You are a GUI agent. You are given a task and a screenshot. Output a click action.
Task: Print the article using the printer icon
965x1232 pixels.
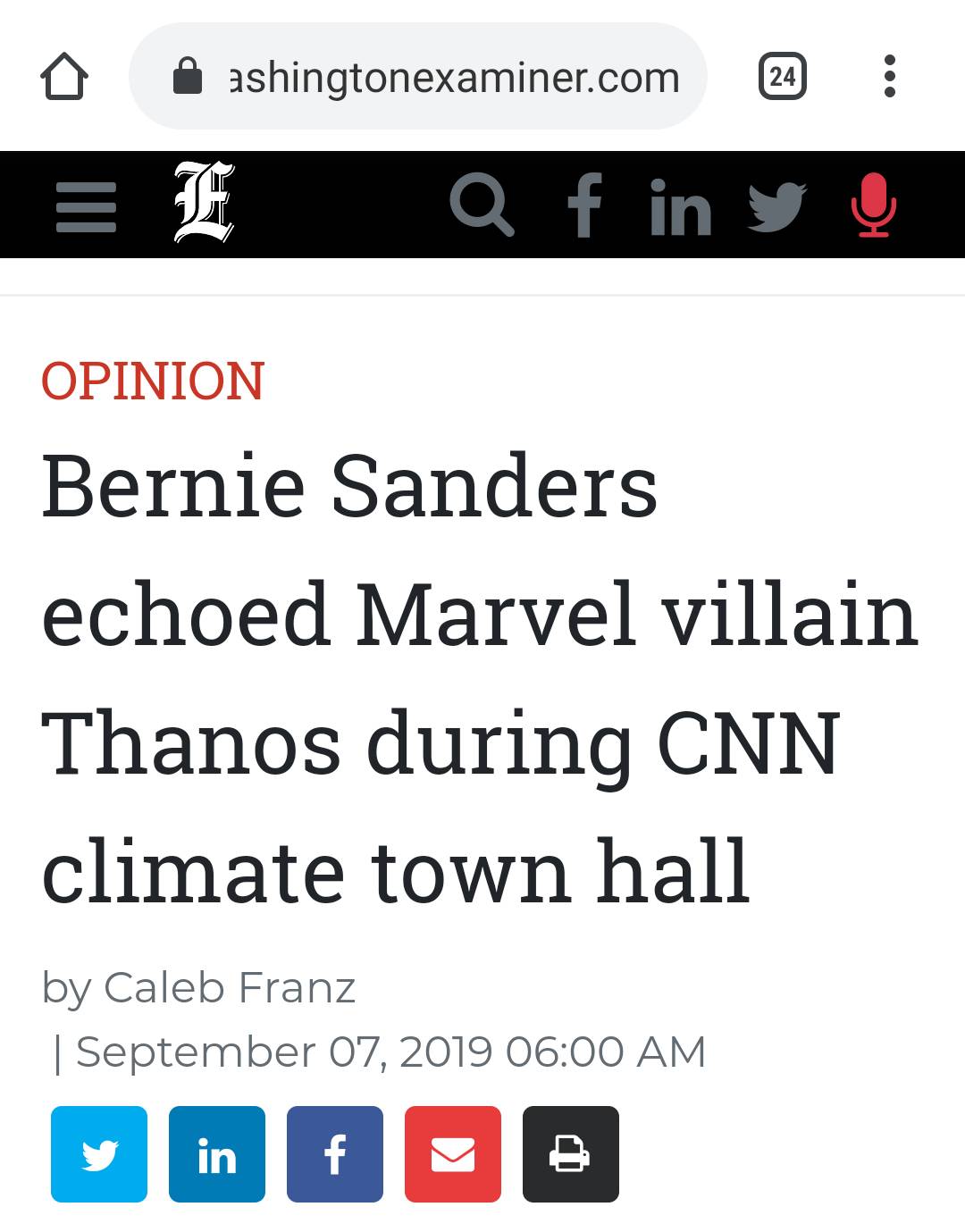[x=570, y=1153]
